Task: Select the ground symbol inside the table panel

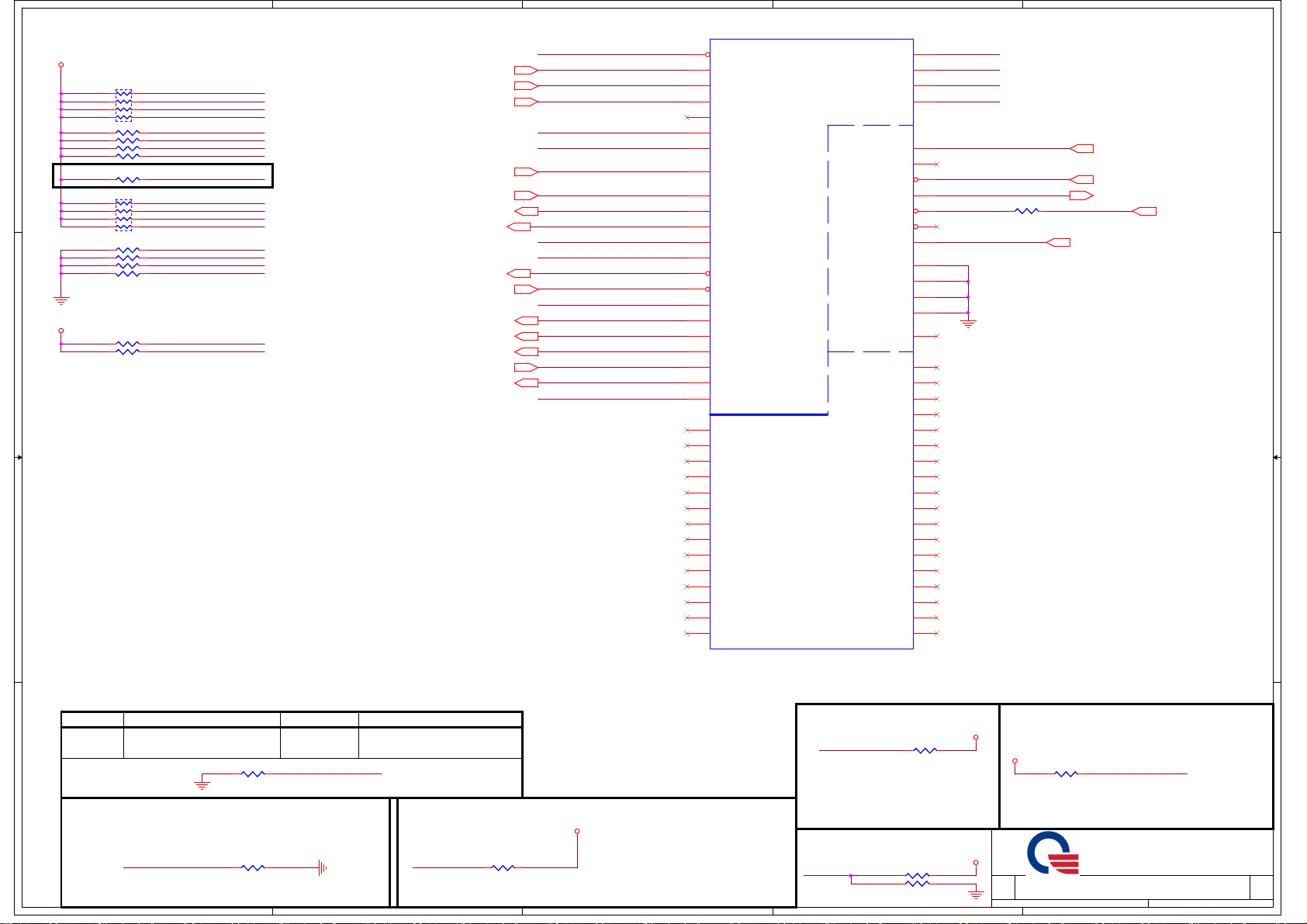Action: pyautogui.click(x=202, y=786)
